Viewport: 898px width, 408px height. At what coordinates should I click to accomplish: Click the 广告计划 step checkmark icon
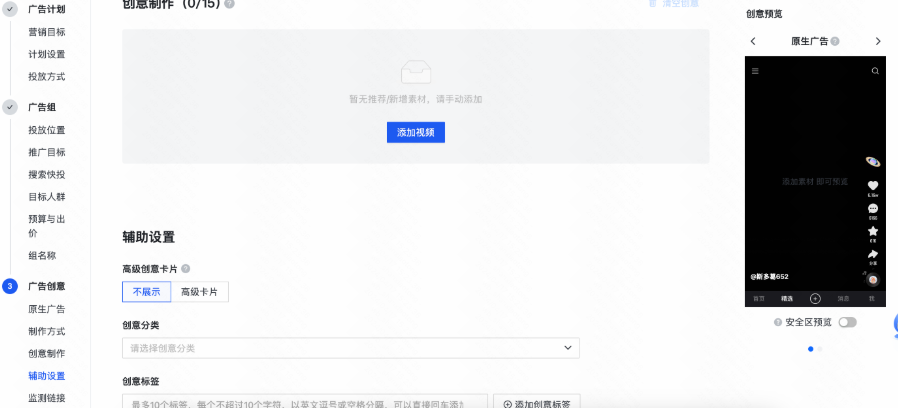tap(10, 9)
